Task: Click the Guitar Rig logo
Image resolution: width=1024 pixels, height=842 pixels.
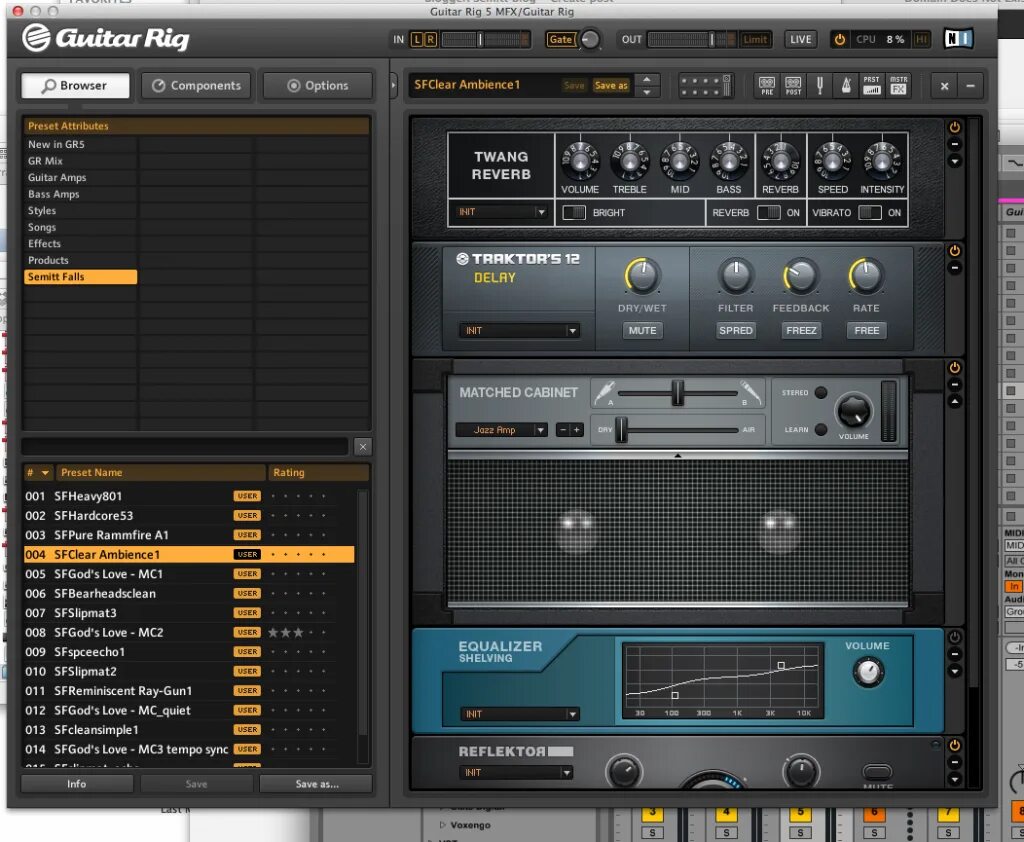Action: click(106, 38)
